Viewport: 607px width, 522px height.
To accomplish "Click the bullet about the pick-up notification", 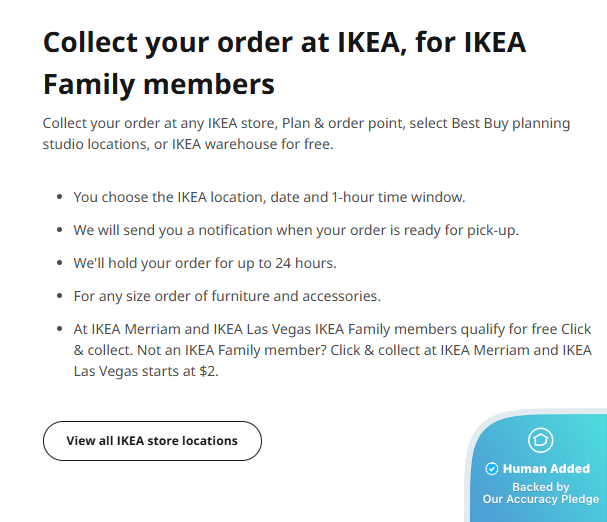I will [296, 230].
